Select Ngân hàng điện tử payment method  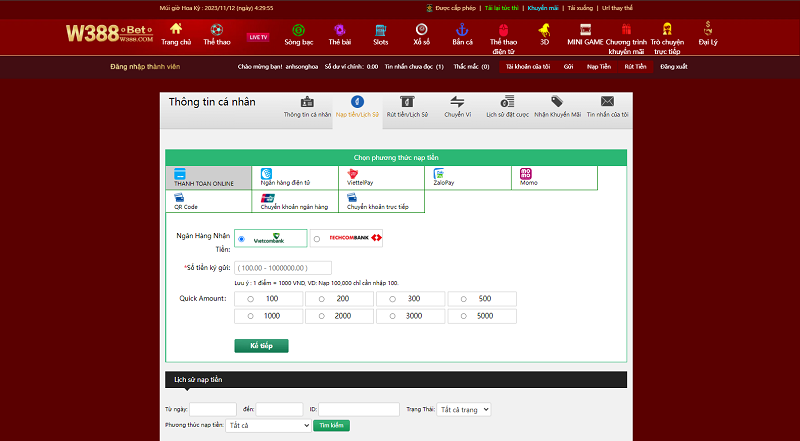tap(295, 178)
